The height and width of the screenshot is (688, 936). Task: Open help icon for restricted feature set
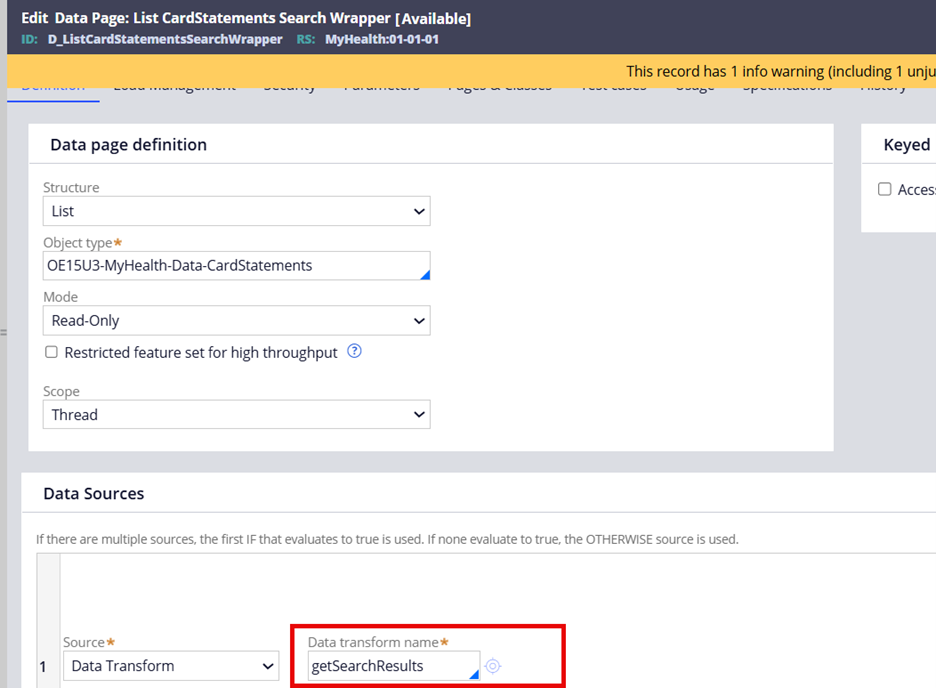[354, 351]
